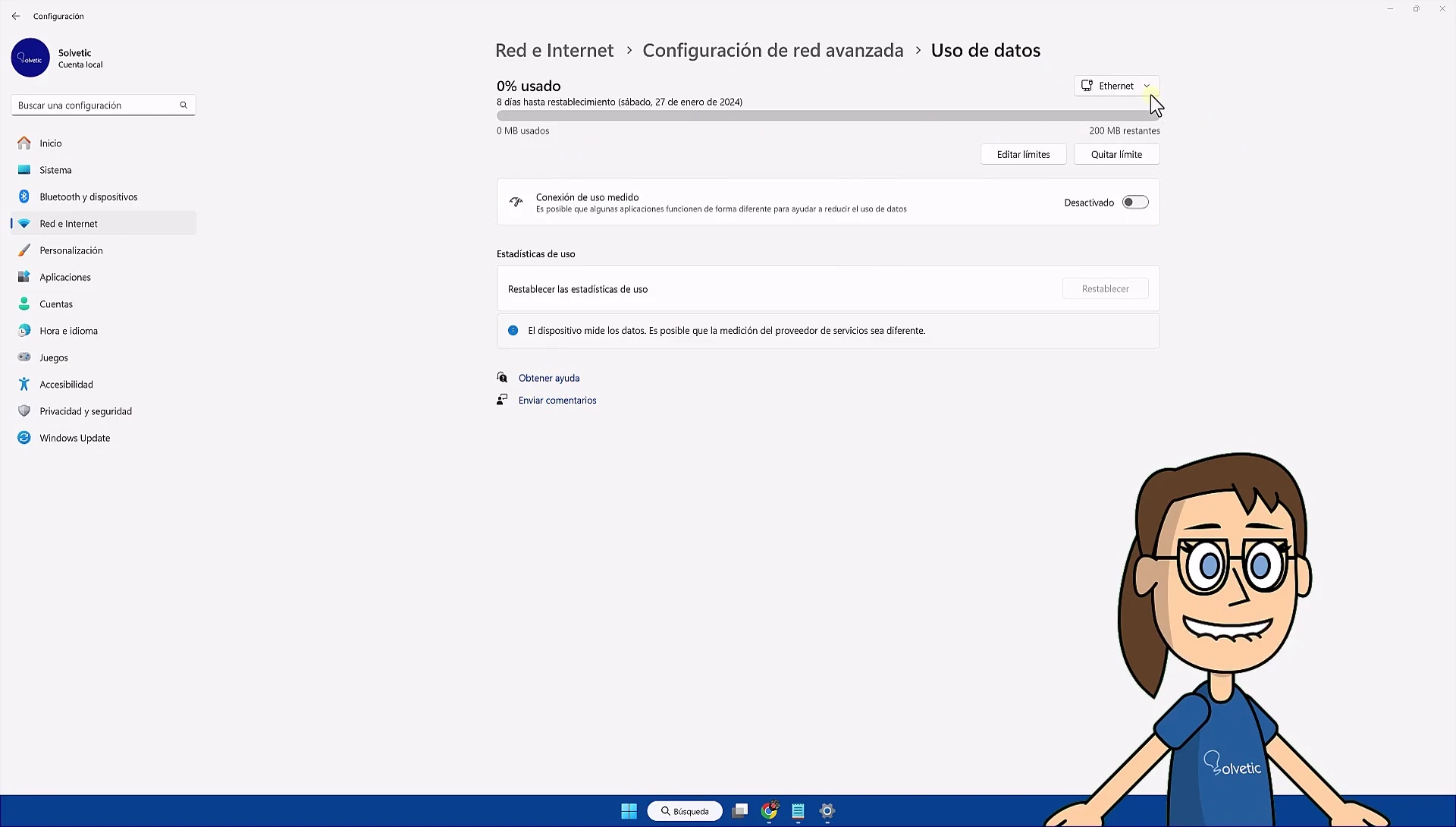1456x827 pixels.
Task: Open Google Chrome from the taskbar
Action: click(x=770, y=811)
